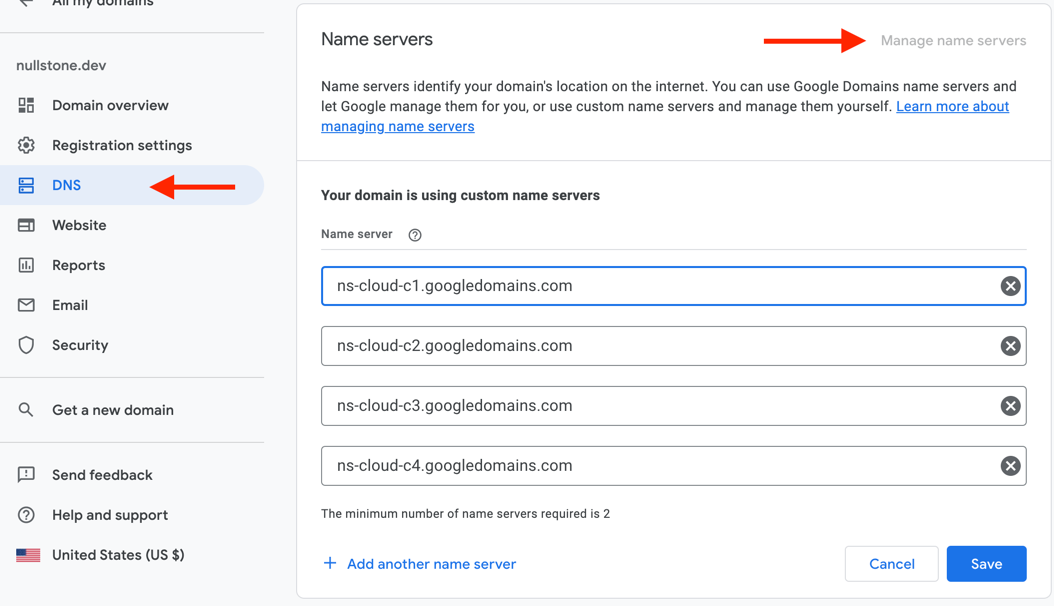Open Reports using its chart icon
Viewport: 1054px width, 606px height.
(28, 265)
